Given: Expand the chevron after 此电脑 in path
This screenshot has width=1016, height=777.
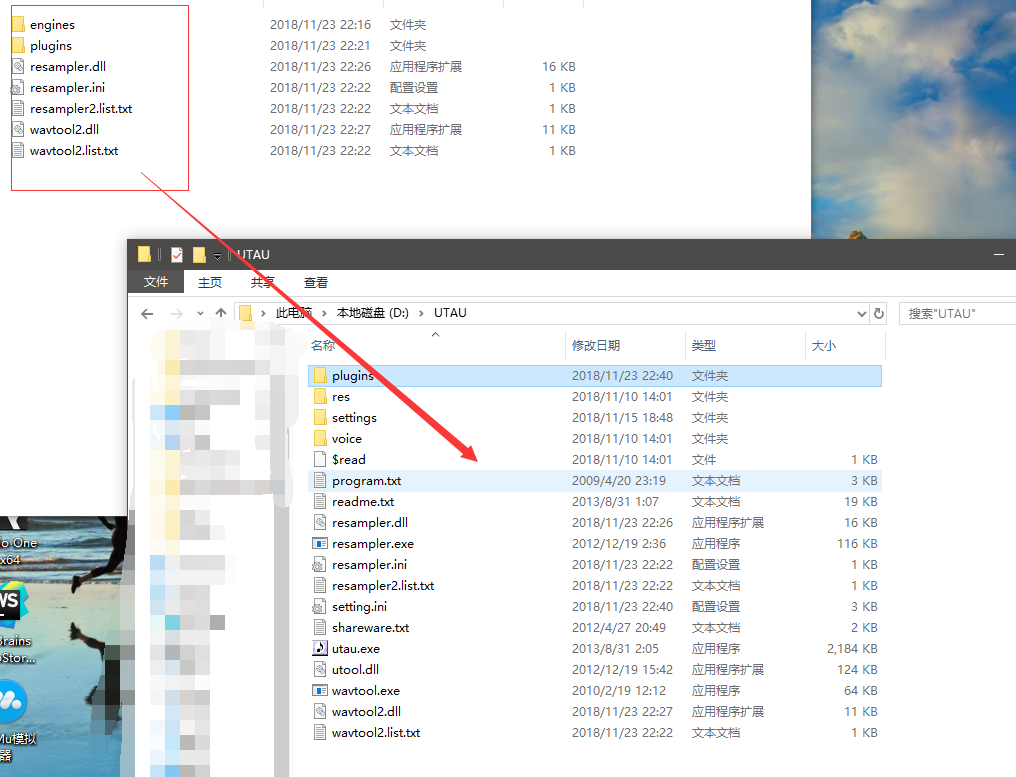Looking at the screenshot, I should click(x=324, y=314).
